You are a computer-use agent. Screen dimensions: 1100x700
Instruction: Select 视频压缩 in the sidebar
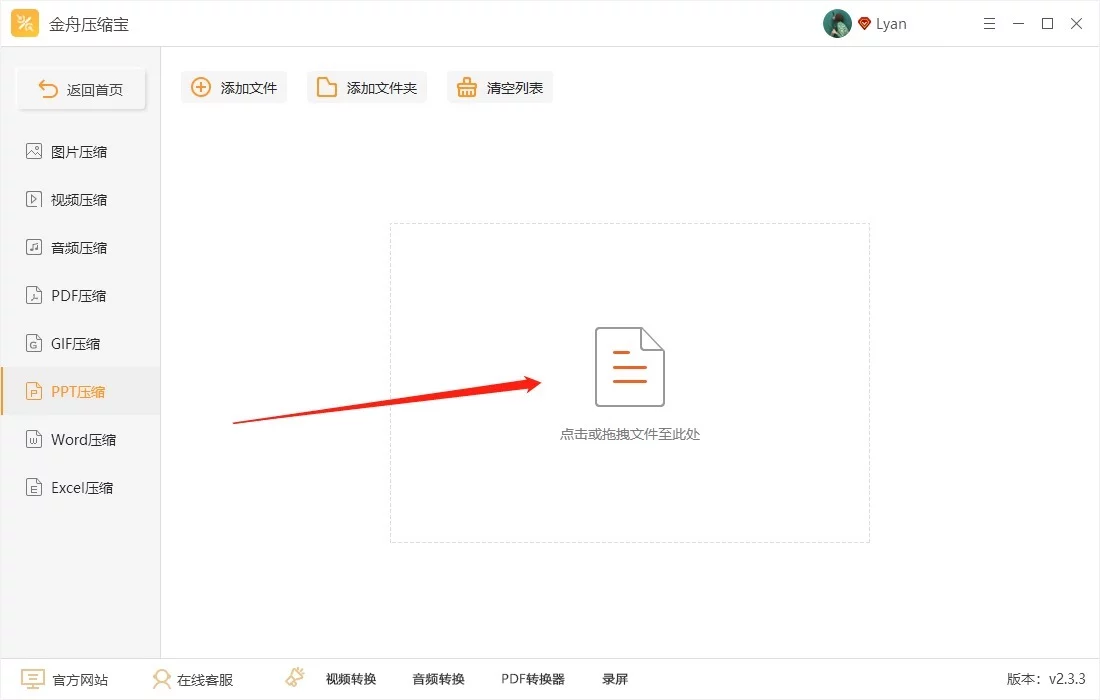coord(81,200)
